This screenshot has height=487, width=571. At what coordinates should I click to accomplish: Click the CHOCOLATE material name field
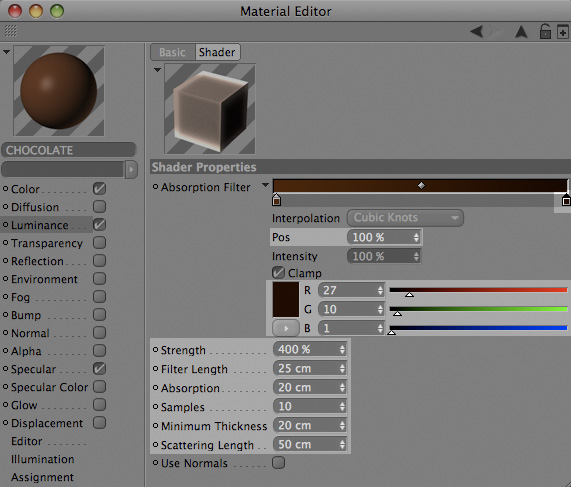click(x=68, y=150)
